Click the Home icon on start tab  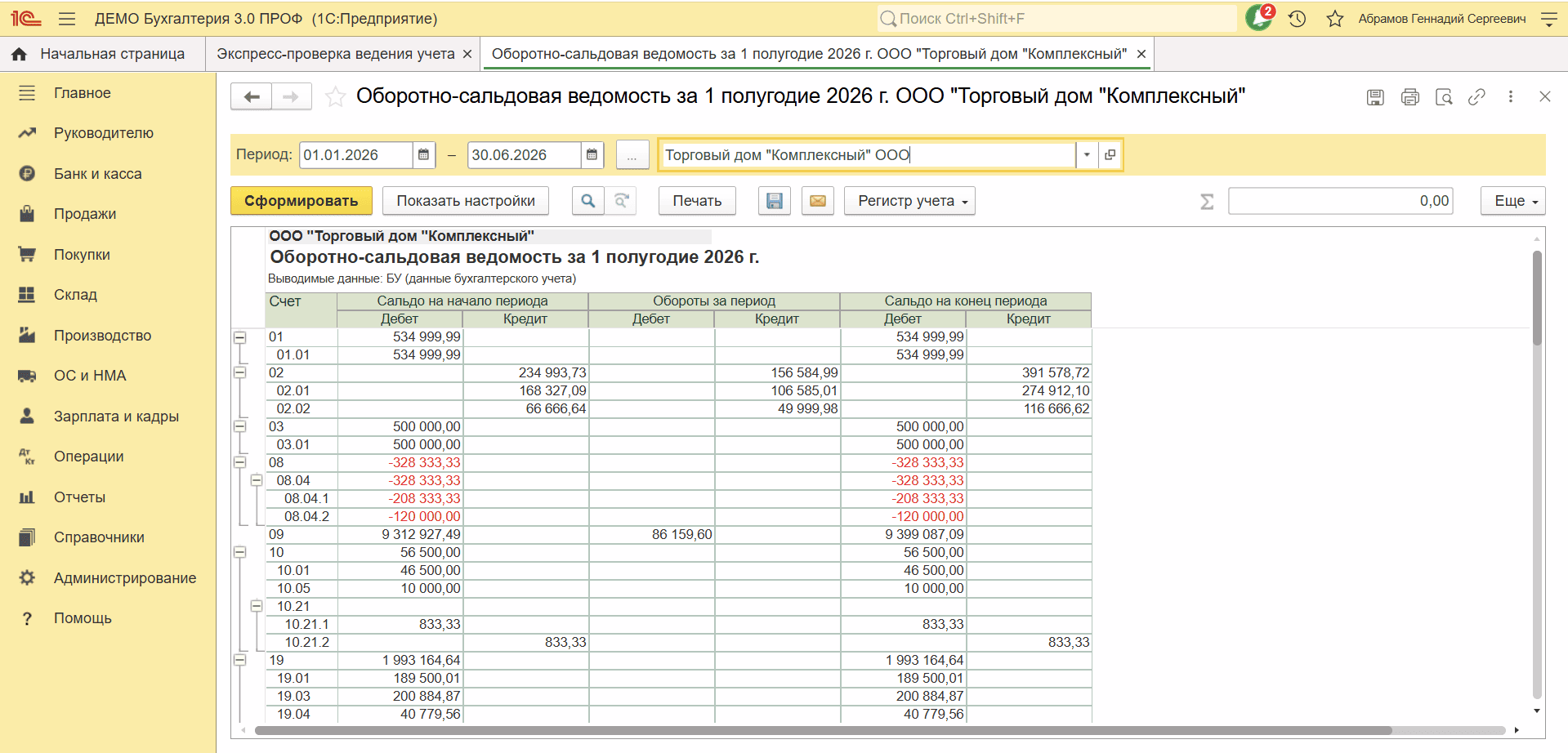click(19, 54)
